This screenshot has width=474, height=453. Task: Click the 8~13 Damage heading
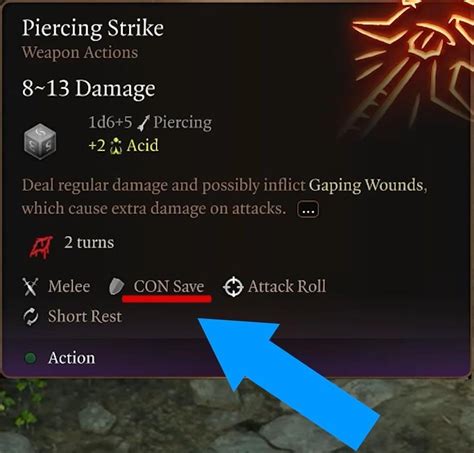pos(89,89)
